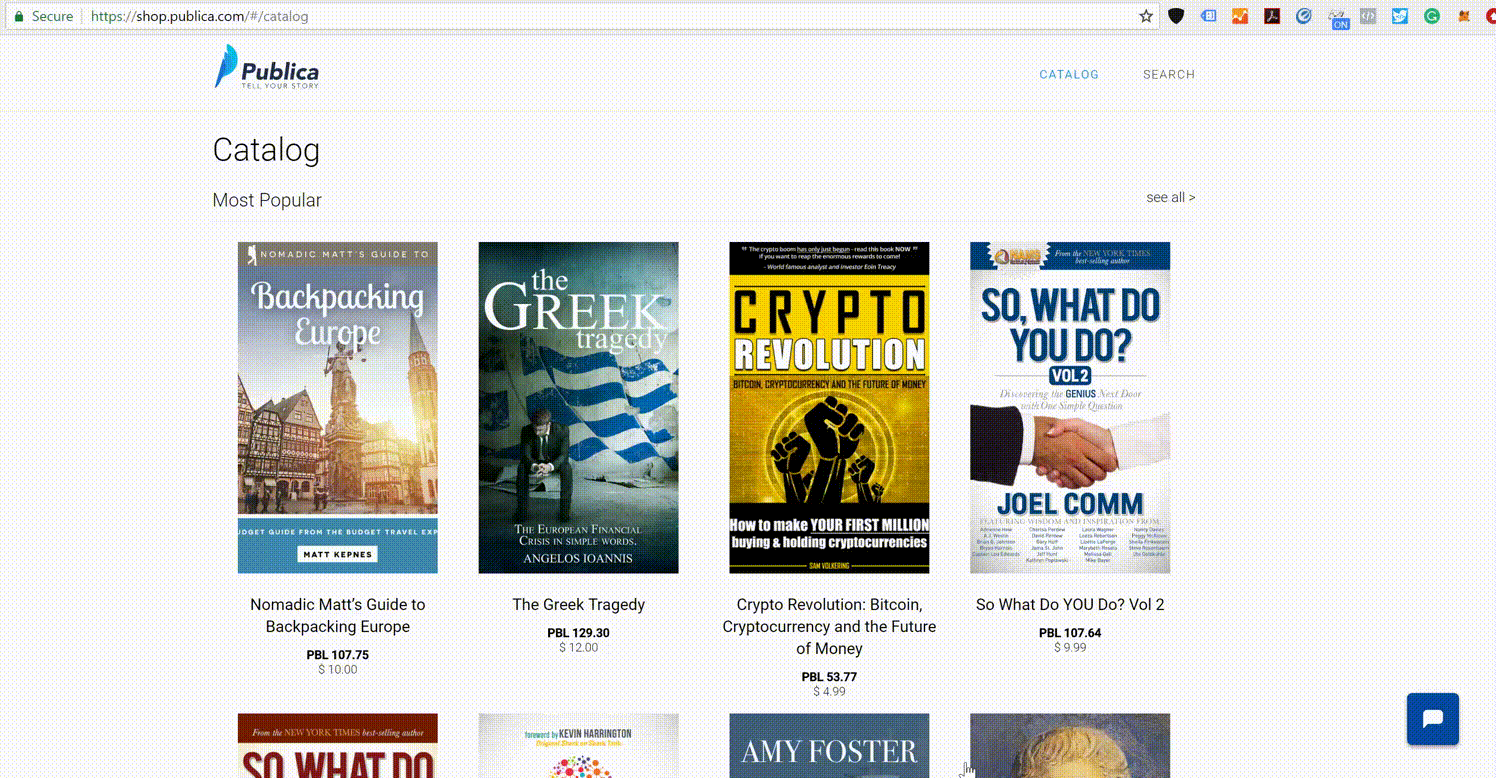Open the red 'So What Do' cover in second row
The height and width of the screenshot is (778, 1496).
338,745
